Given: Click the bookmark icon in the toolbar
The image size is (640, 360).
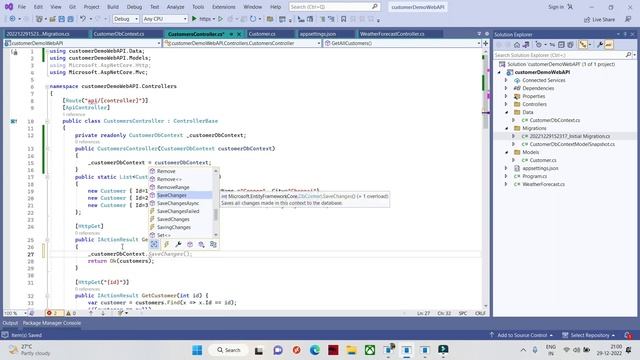Looking at the screenshot, I should [x=343, y=19].
